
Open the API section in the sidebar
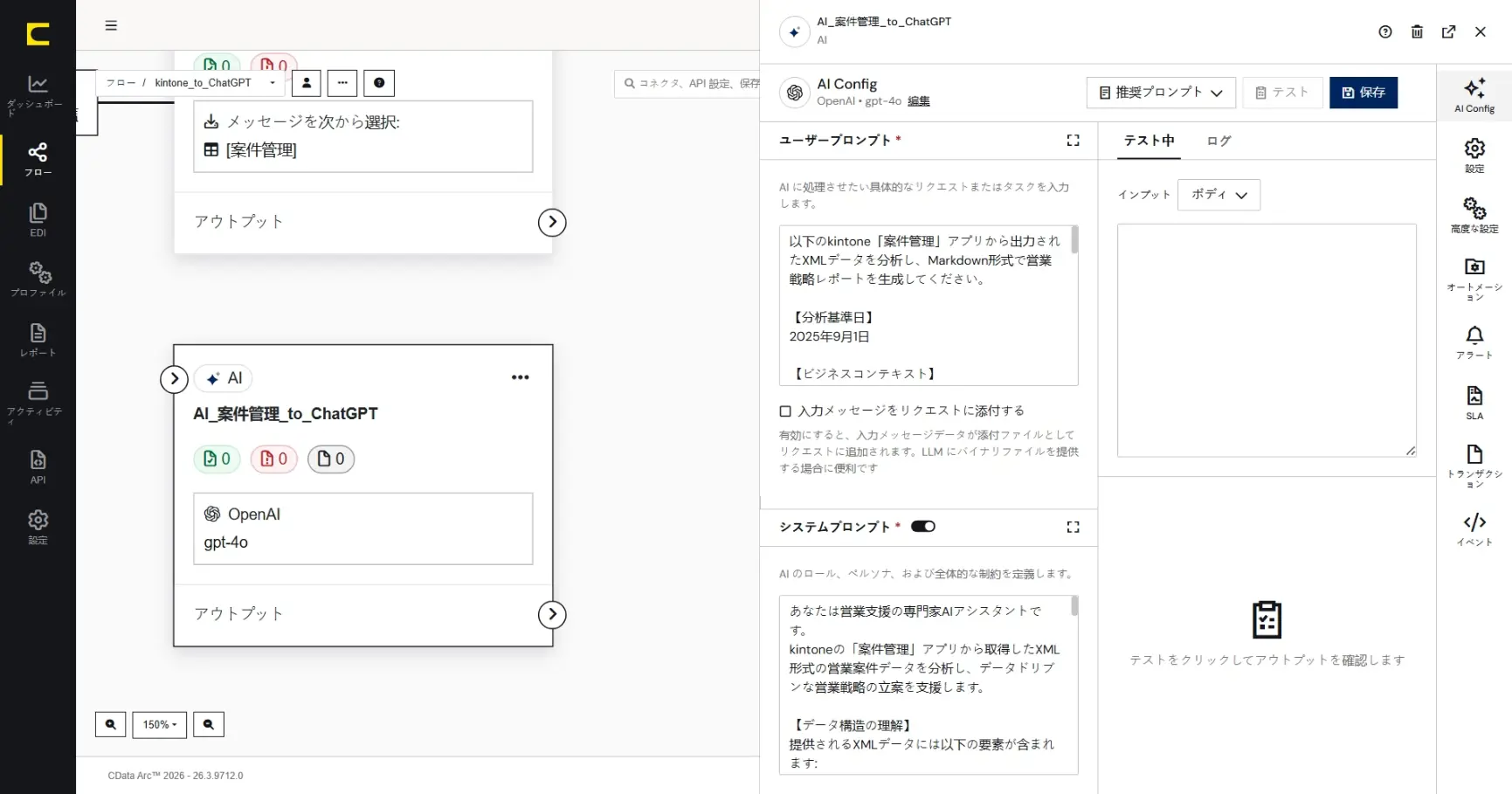pos(38,466)
